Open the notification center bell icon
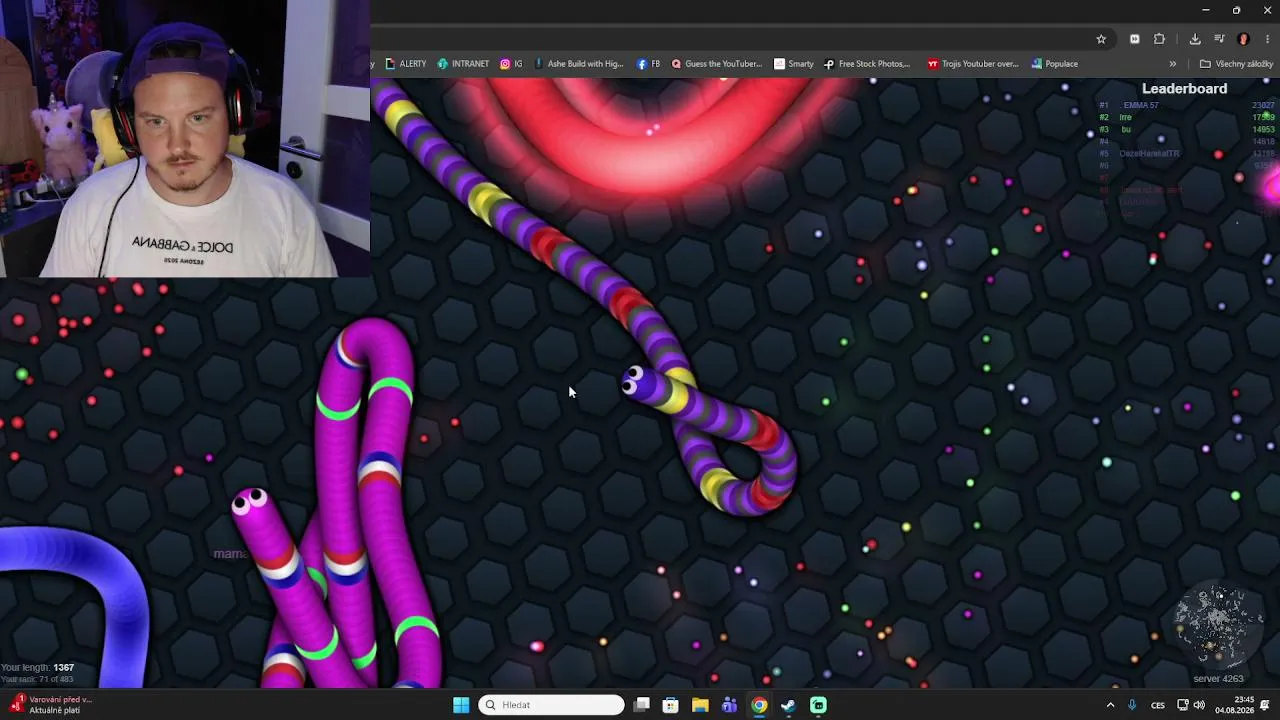Image resolution: width=1280 pixels, height=720 pixels. click(1265, 705)
